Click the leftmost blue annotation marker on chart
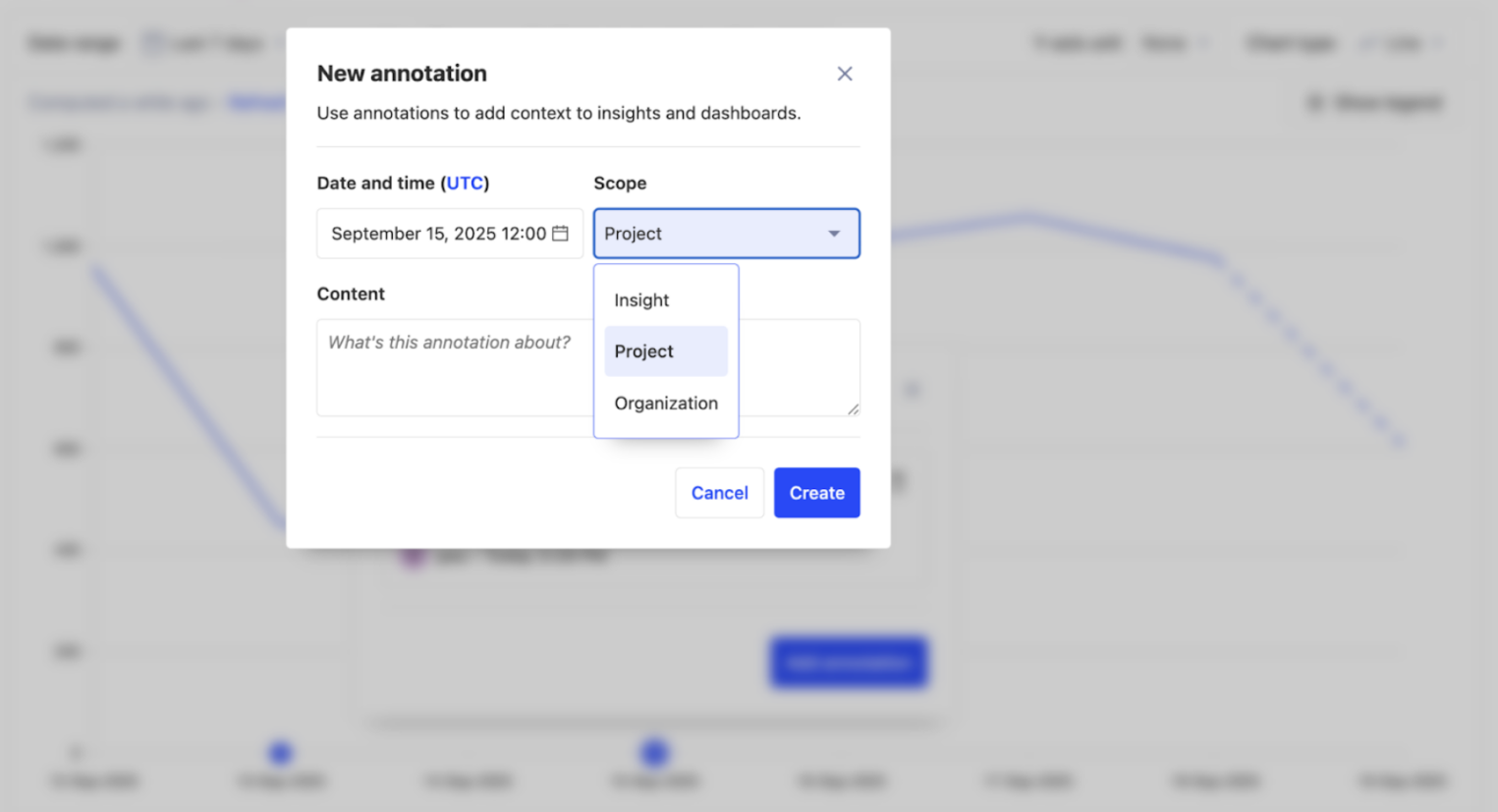Screen dimensions: 1498x812 pos(280,753)
